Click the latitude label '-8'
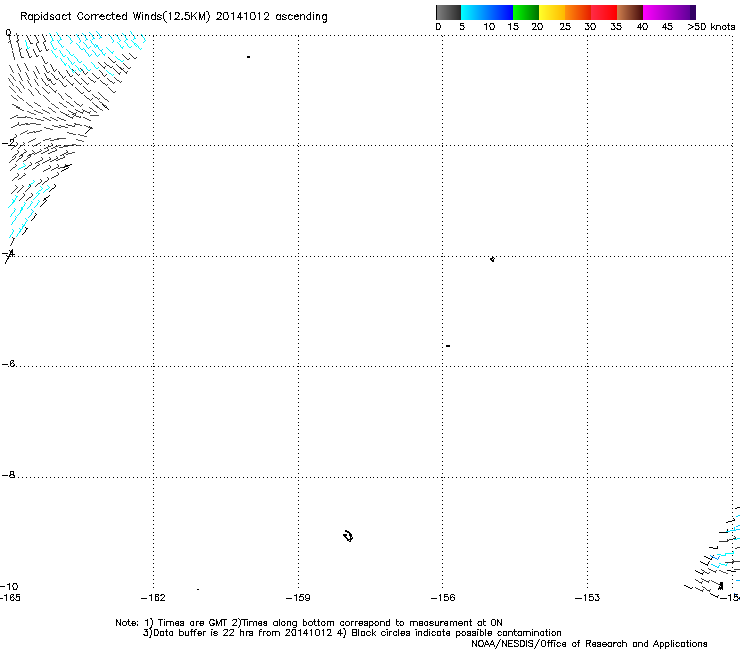This screenshot has height=650, width=740. click(x=8, y=474)
